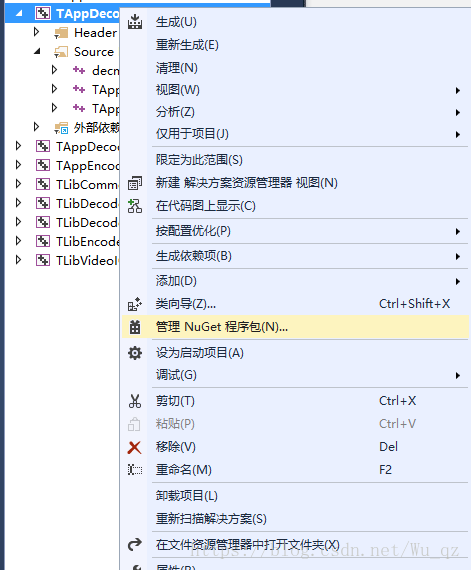Expand the TLibComm project node
471x570 pixels.
18,184
